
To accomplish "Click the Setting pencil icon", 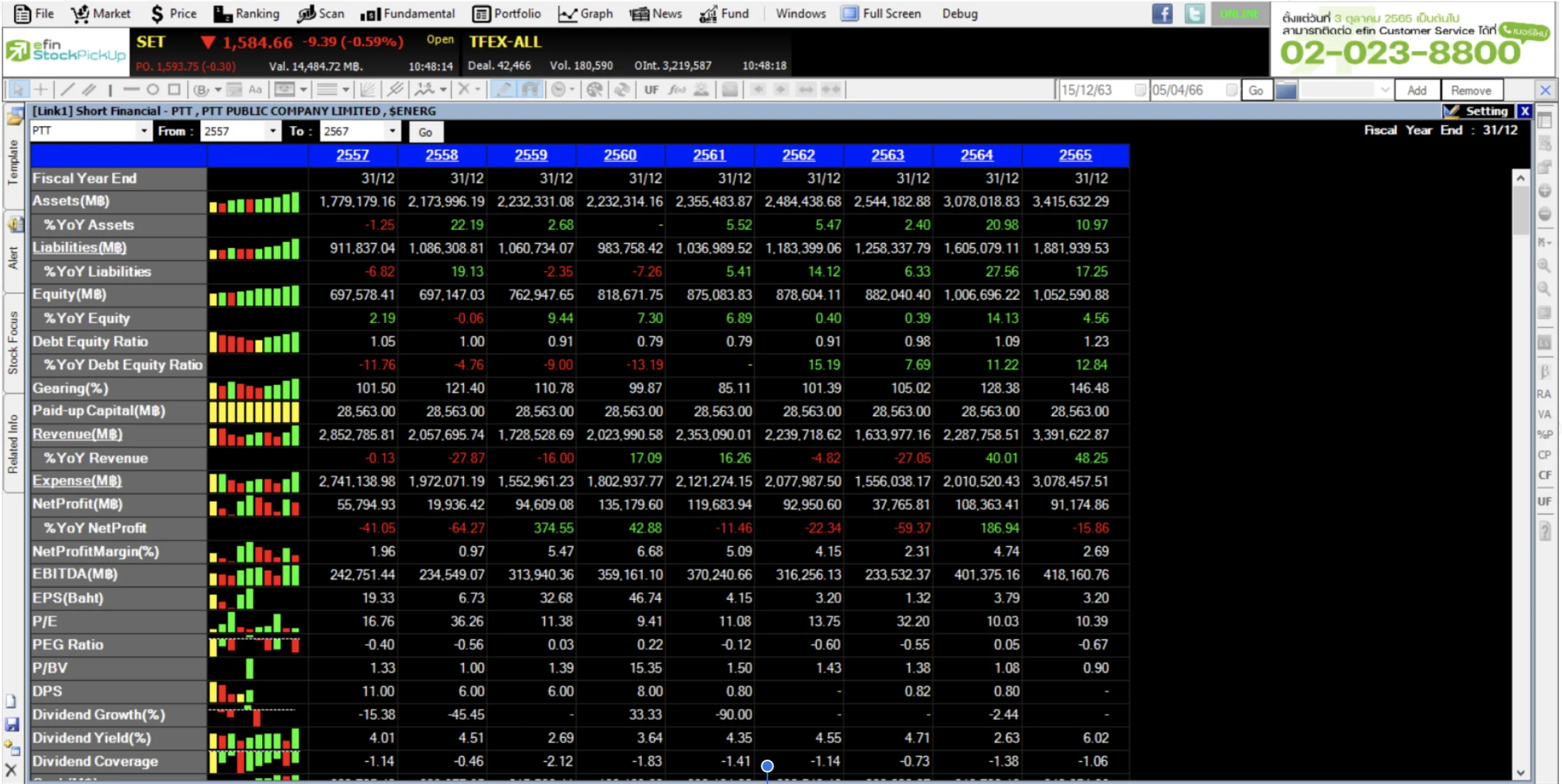I will coord(1451,111).
